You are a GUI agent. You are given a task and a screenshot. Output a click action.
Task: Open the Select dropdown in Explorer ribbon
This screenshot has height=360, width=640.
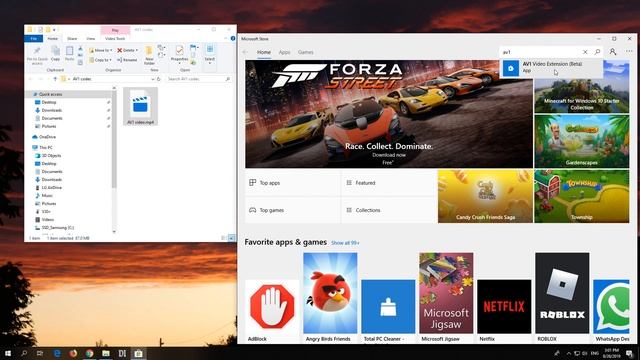(x=209, y=55)
